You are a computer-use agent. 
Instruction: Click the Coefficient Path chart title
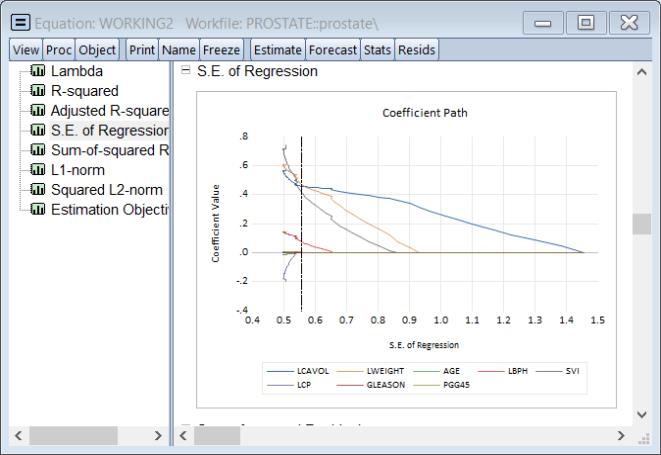(x=424, y=113)
